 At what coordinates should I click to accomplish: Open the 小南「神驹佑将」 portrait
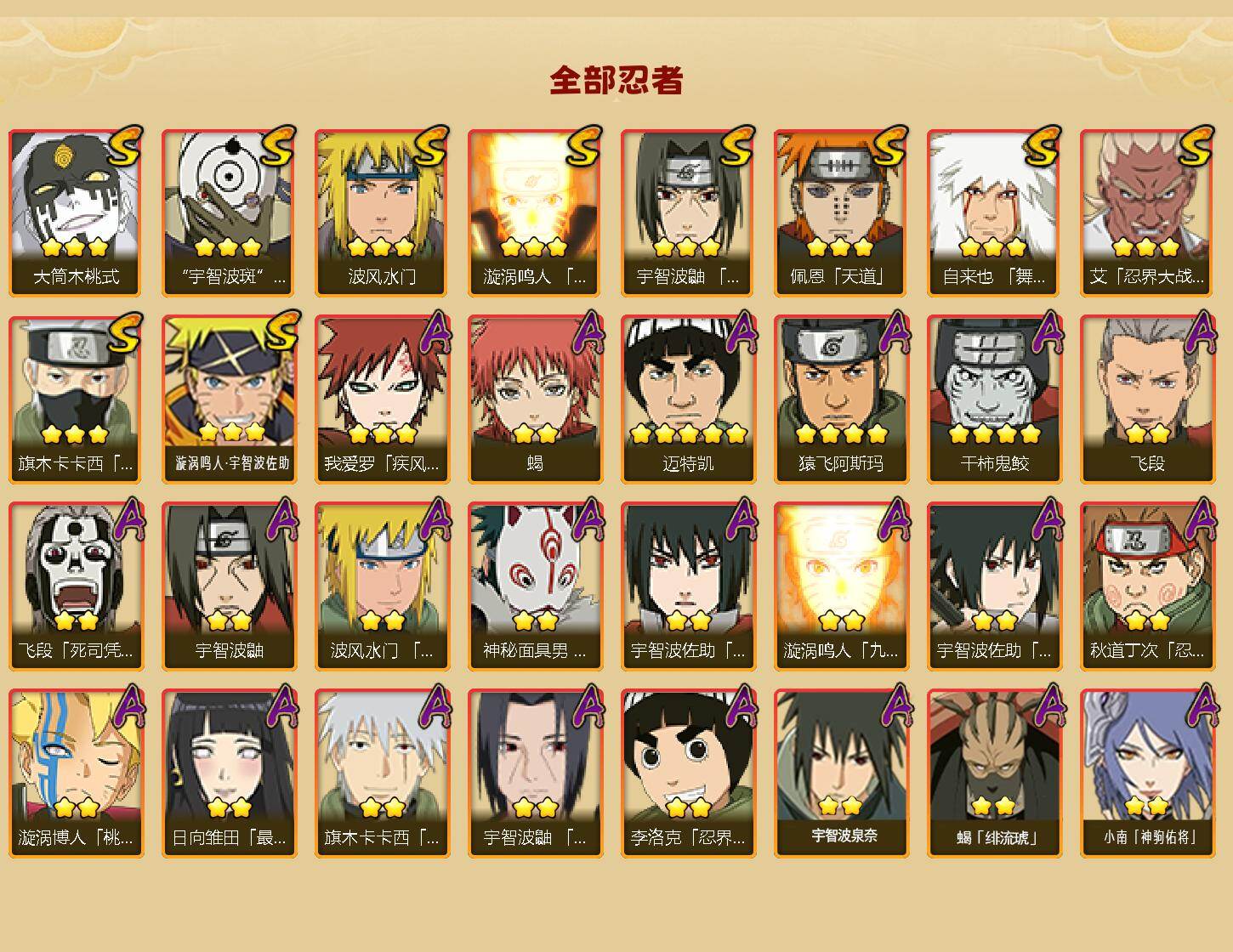click(1147, 773)
